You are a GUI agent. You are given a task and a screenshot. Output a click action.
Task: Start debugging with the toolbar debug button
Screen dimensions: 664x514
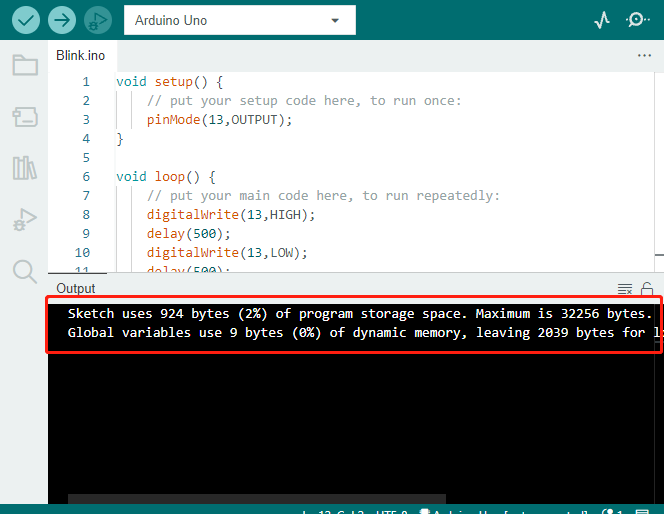tap(98, 20)
